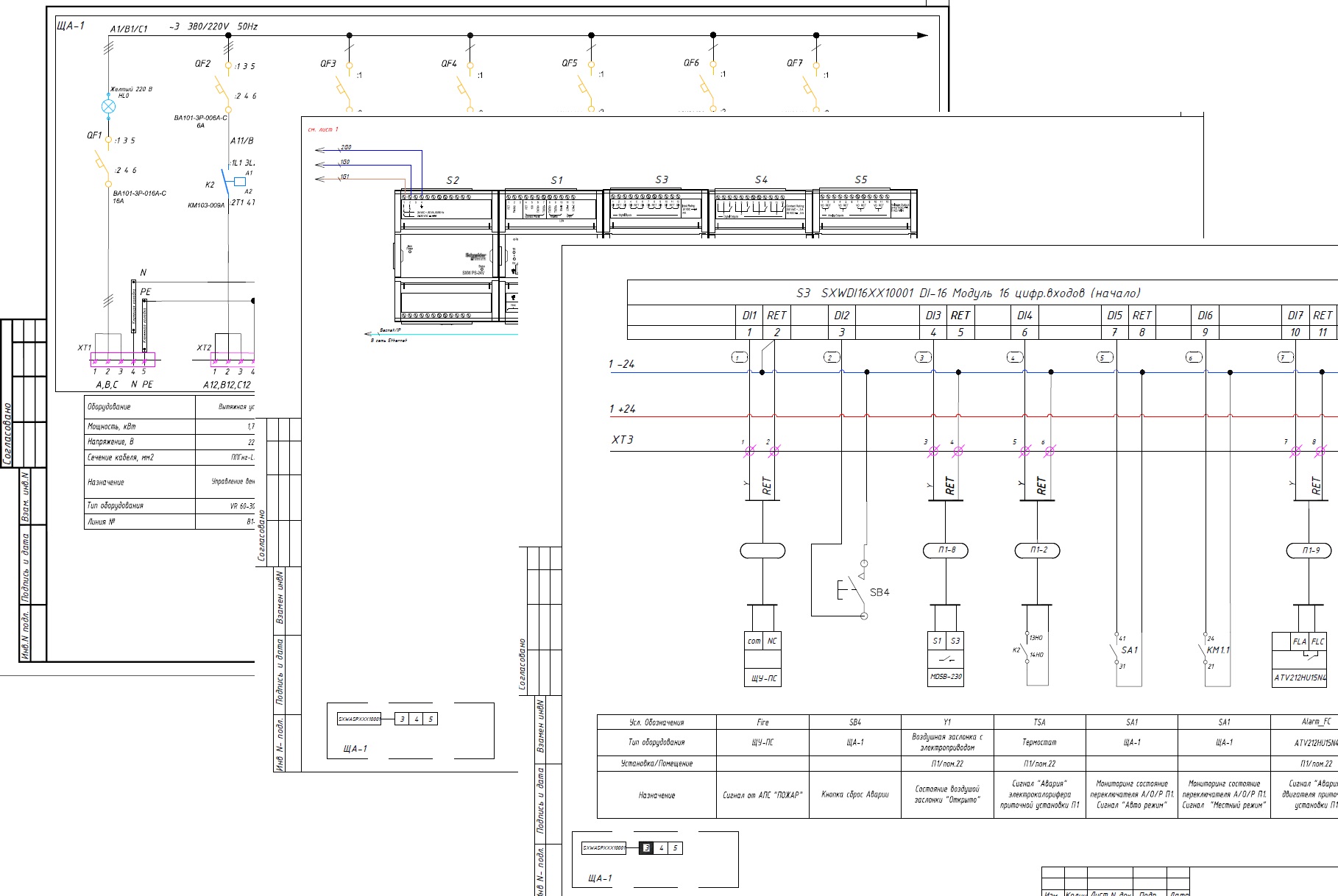Select the 'Усл. Обозначения' table header
This screenshot has height=896, width=1338.
click(656, 722)
